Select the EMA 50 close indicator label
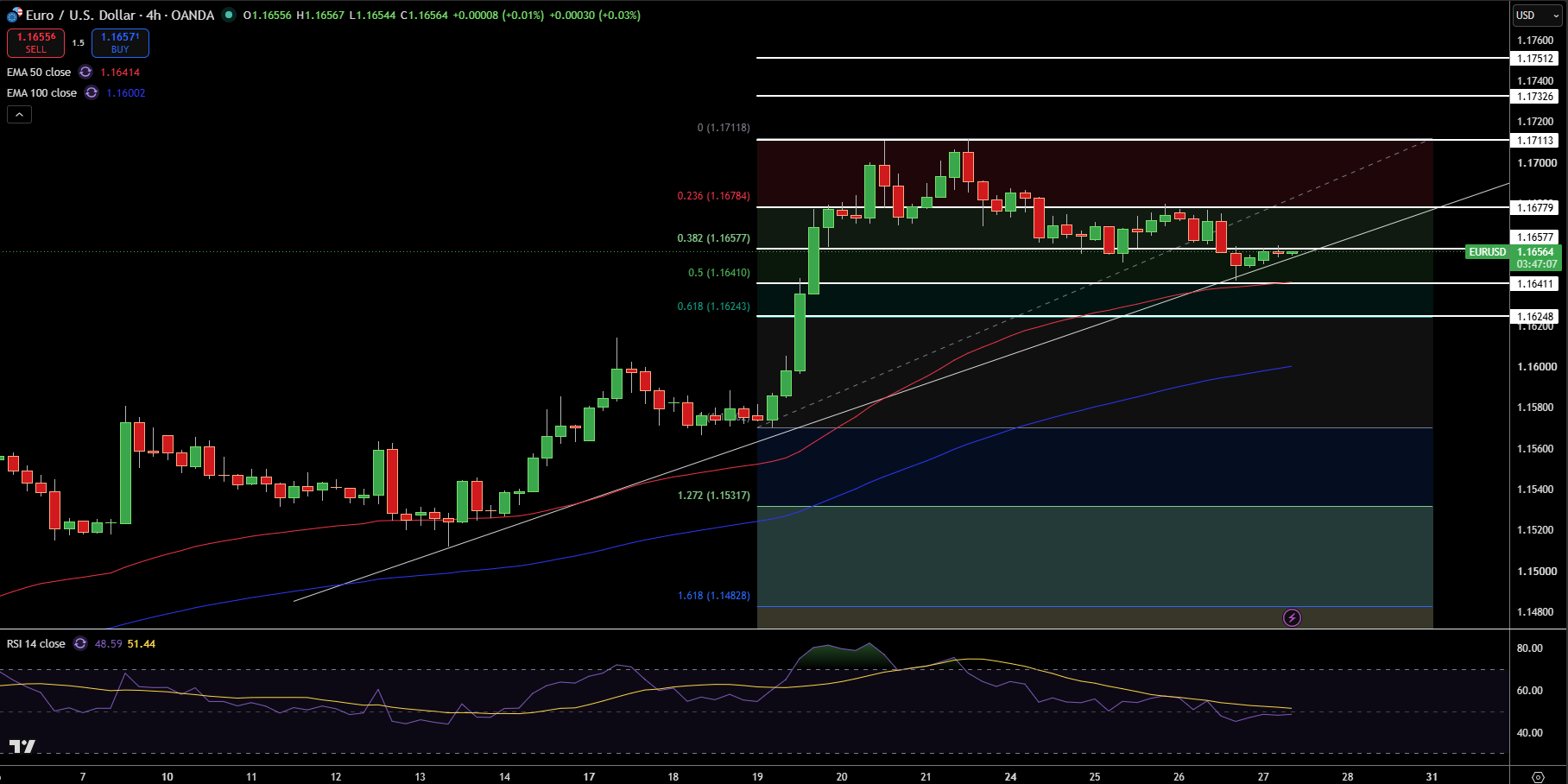This screenshot has height=784, width=1568. [39, 73]
